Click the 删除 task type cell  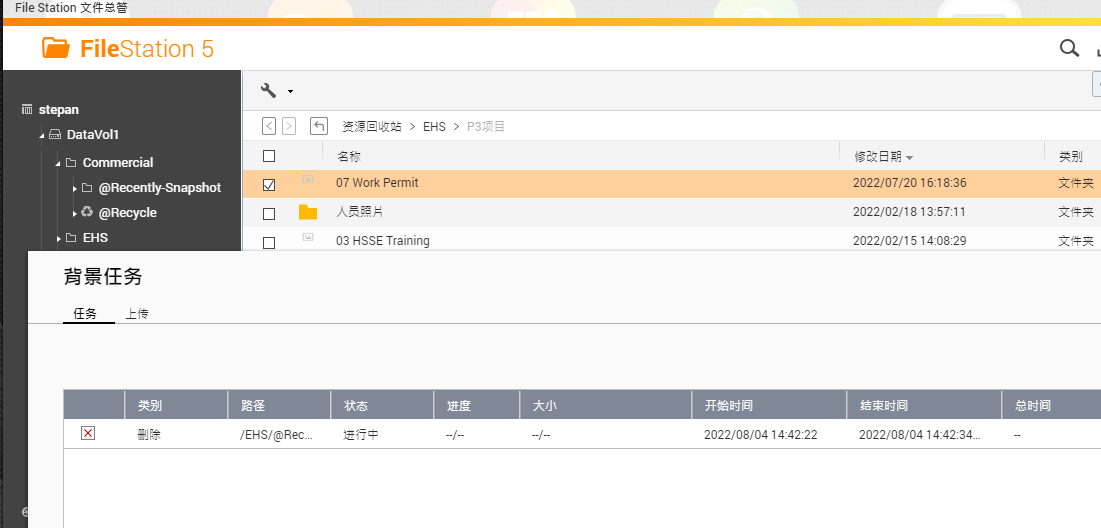(149, 435)
